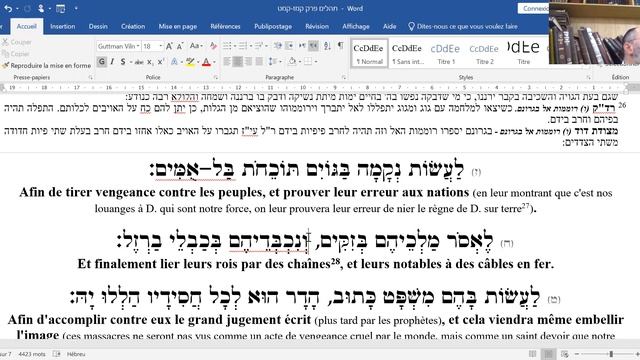Open the Affichage tab
The image size is (640, 360).
pyautogui.click(x=356, y=26)
